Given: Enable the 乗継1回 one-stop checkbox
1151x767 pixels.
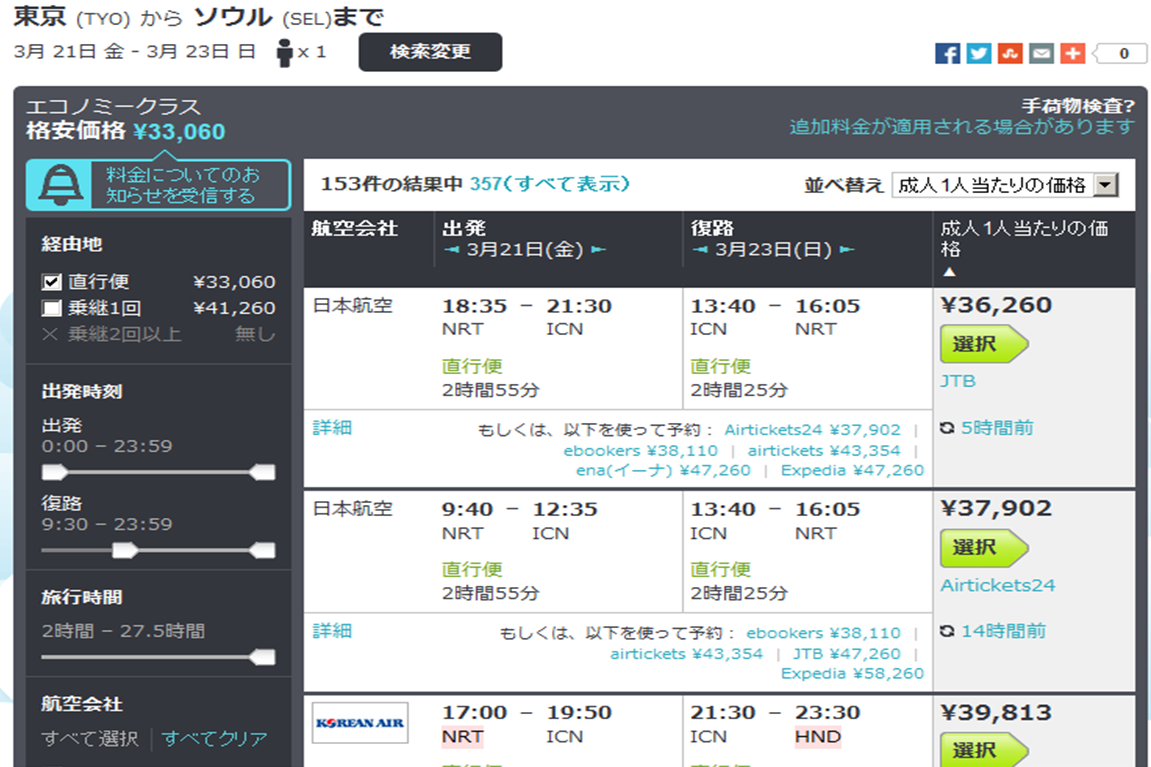Looking at the screenshot, I should point(51,308).
